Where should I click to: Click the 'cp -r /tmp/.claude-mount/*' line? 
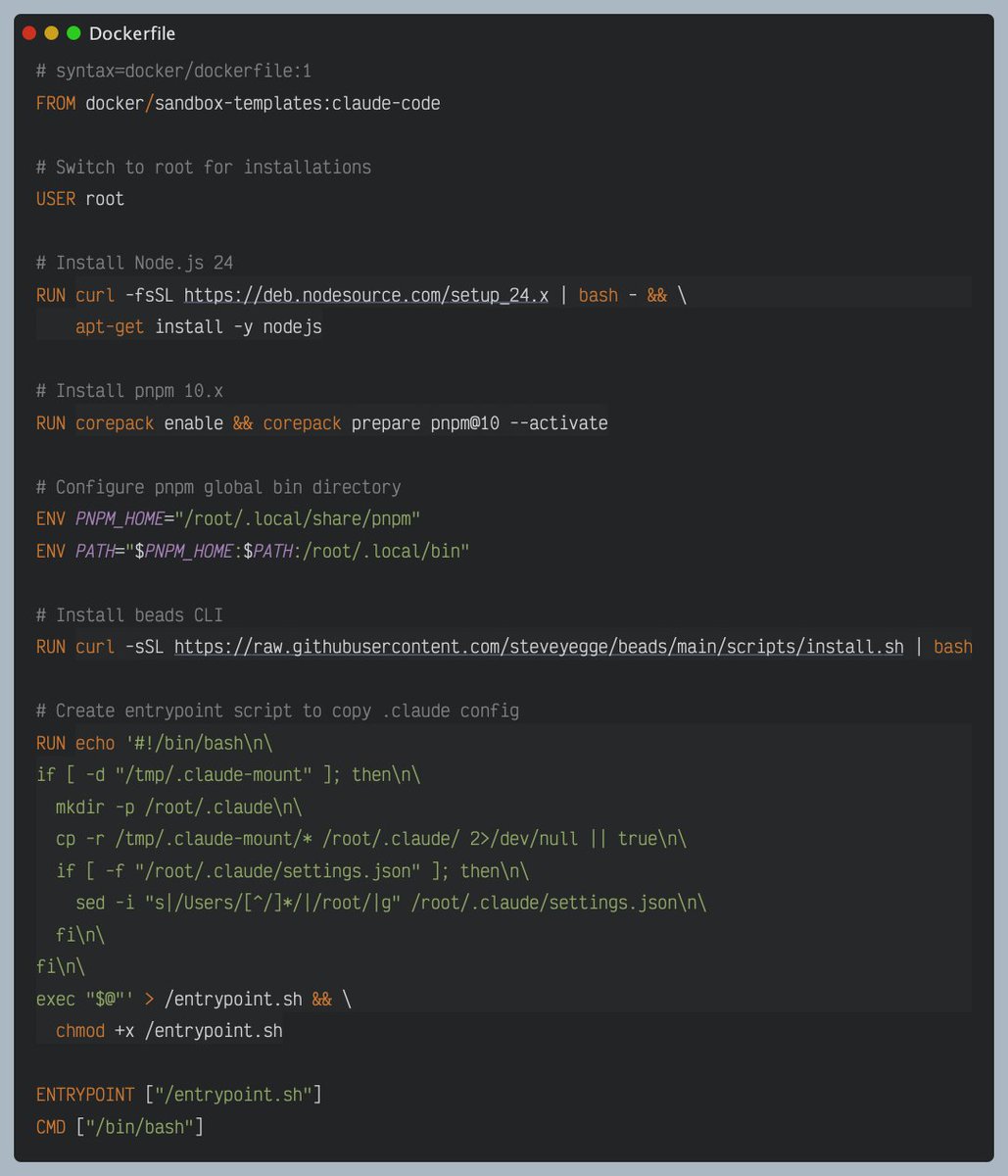pyautogui.click(x=370, y=839)
